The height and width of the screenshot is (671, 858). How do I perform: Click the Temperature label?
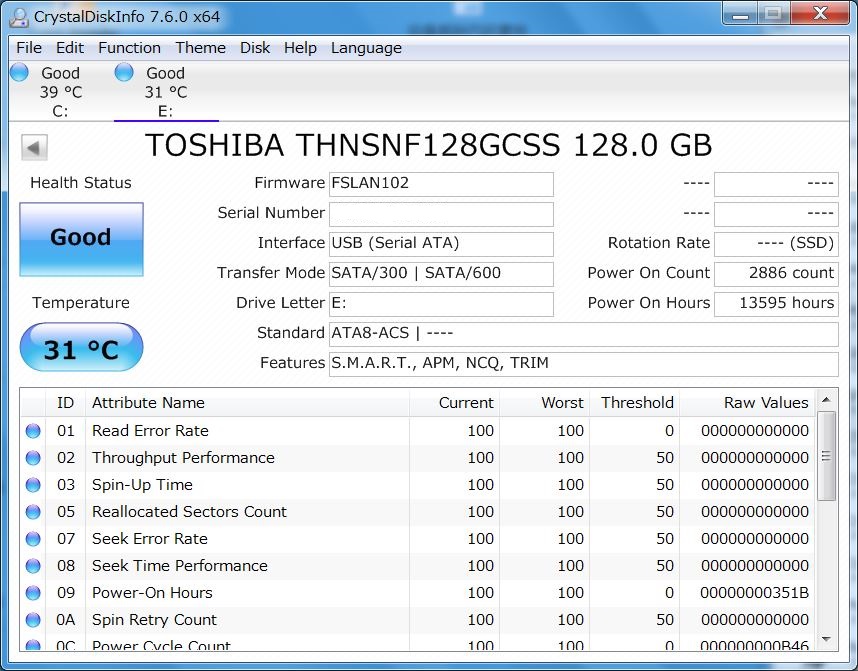point(81,303)
